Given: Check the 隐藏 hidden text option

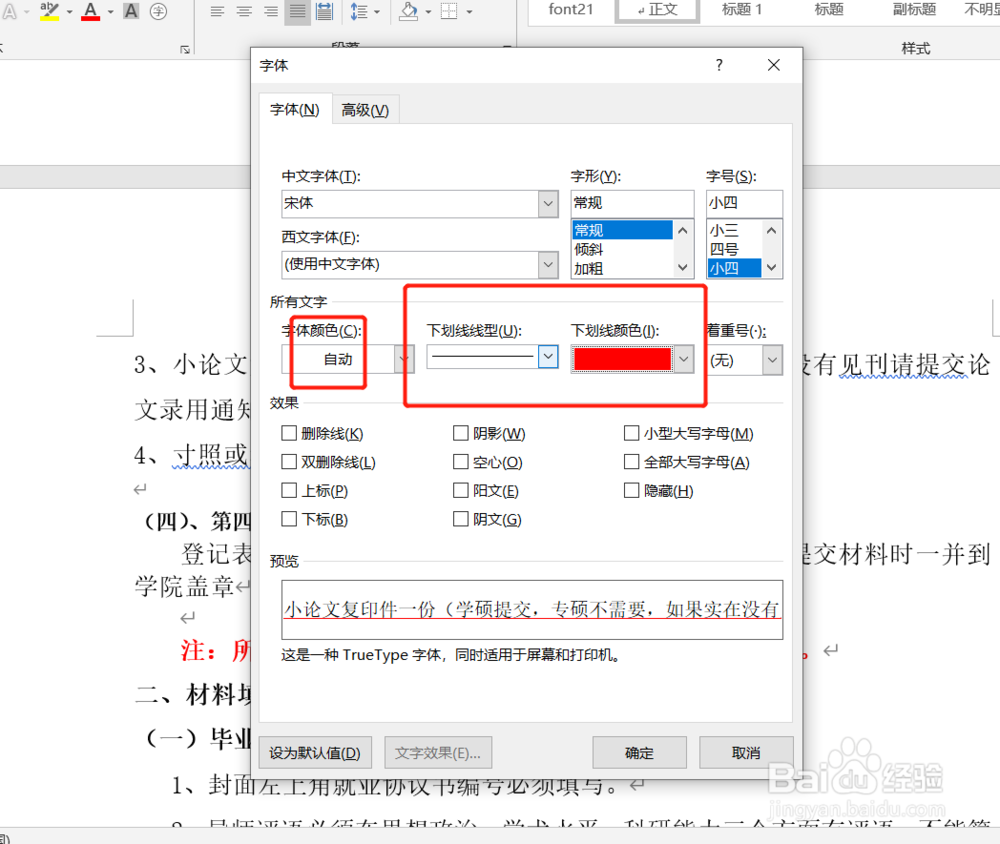Looking at the screenshot, I should point(632,490).
